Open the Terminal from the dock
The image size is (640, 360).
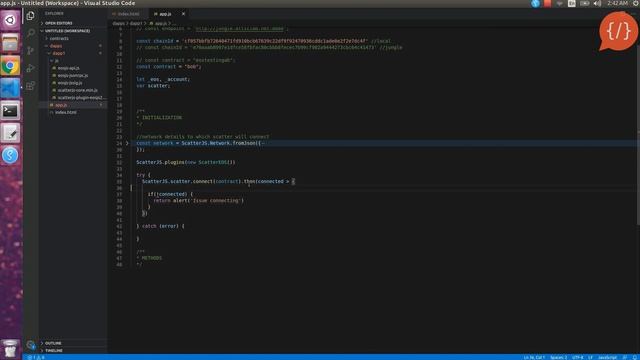click(10, 110)
